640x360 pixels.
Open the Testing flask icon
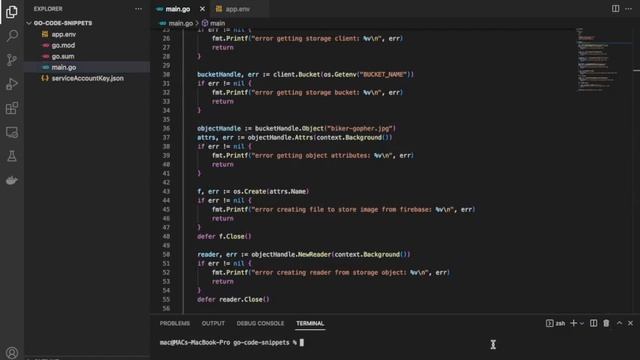point(12,156)
